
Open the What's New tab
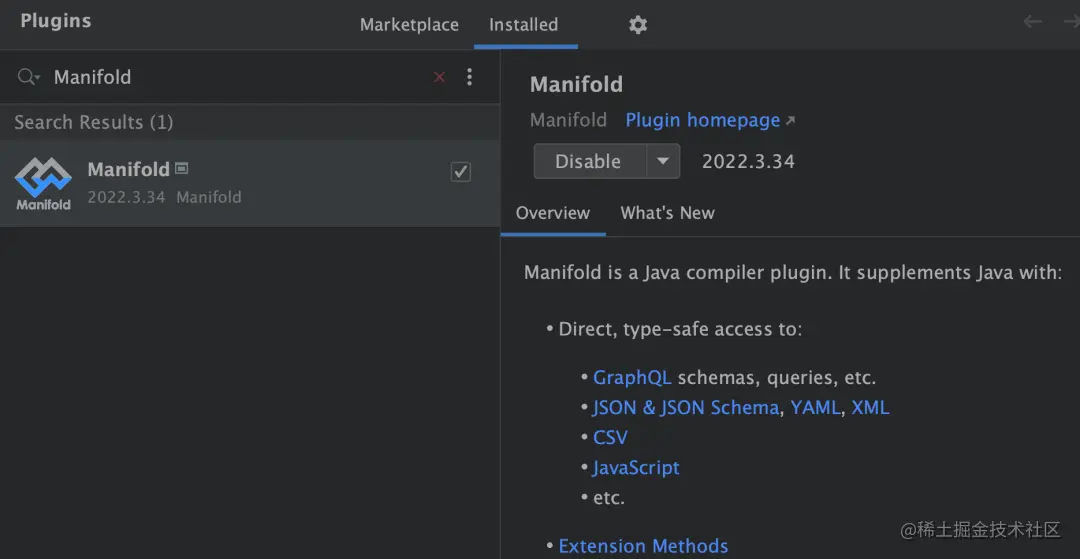[x=667, y=213]
